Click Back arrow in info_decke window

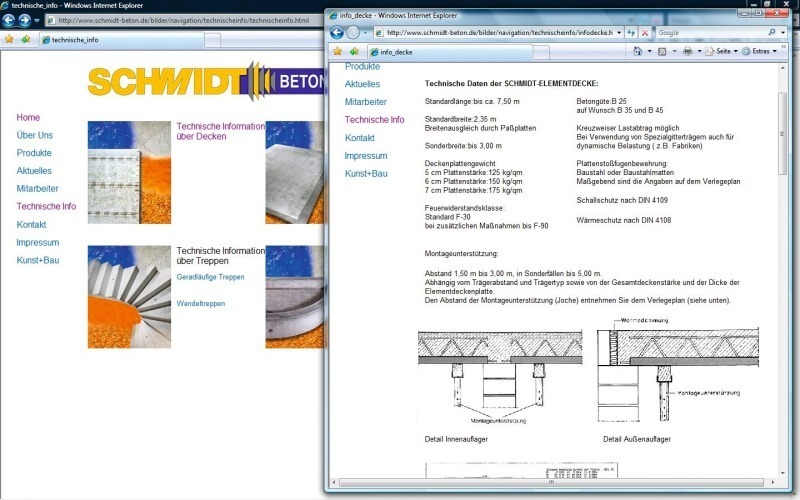337,33
